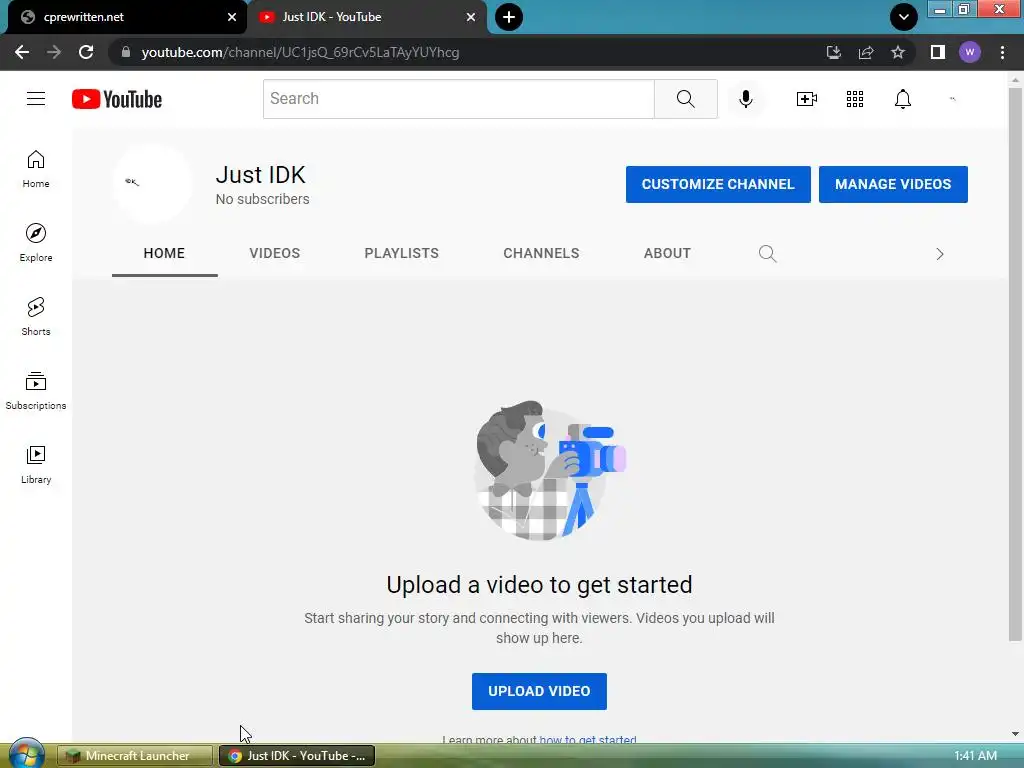Switch to the cprewritten.net tab
1024x768 pixels.
coord(124,17)
